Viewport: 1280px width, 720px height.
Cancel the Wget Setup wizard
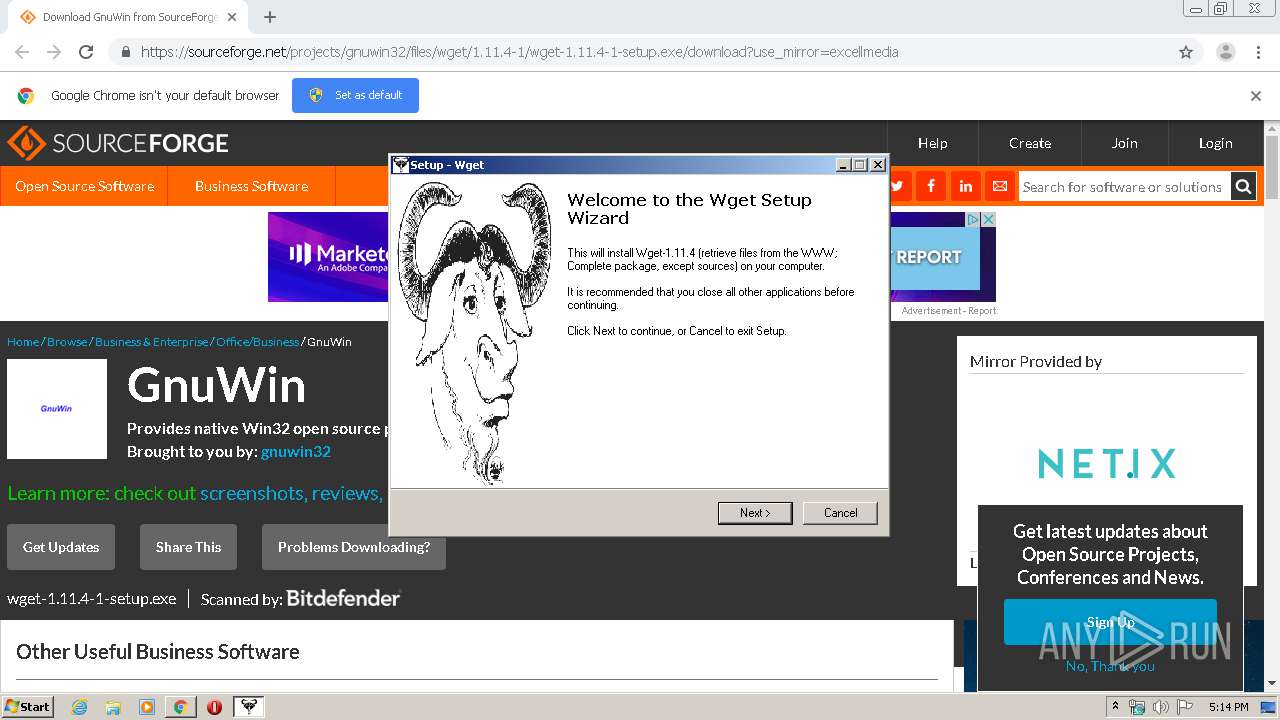pyautogui.click(x=840, y=513)
